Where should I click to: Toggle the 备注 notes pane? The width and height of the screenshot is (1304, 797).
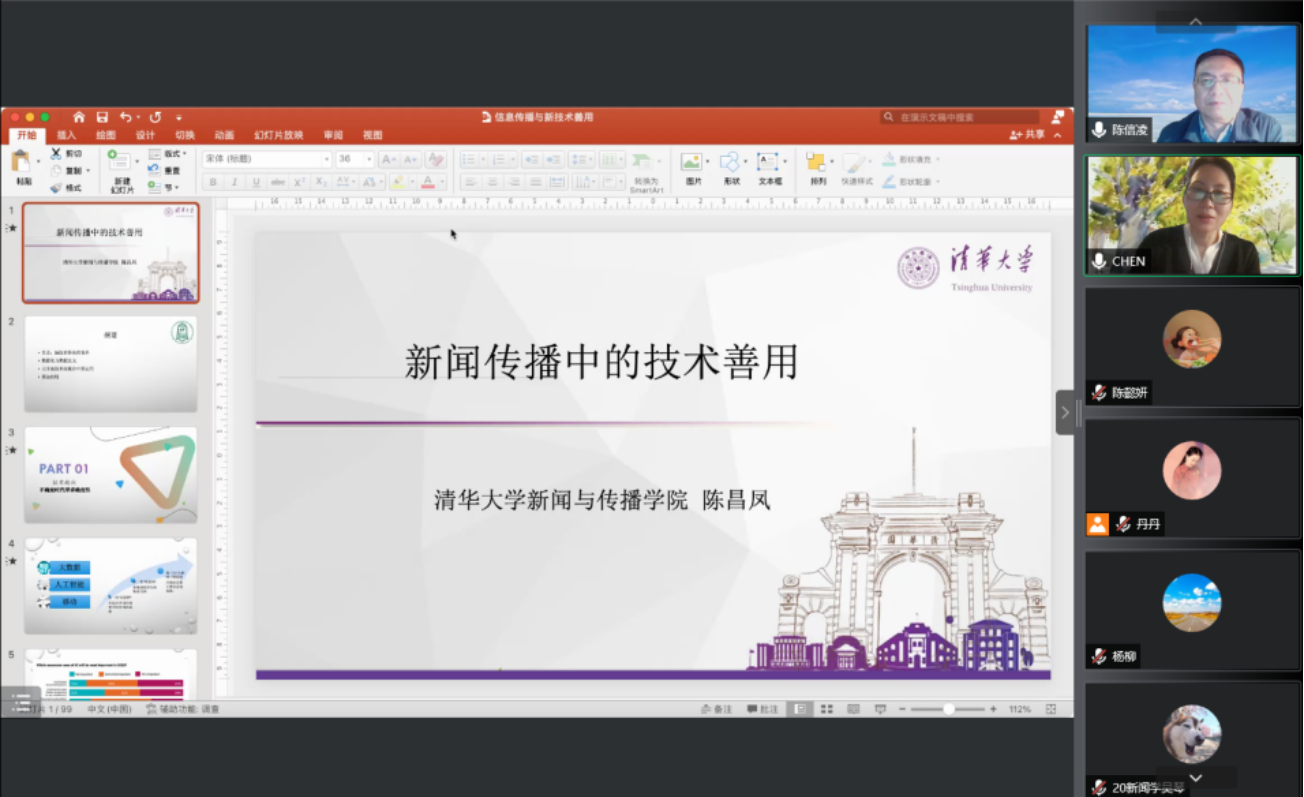pyautogui.click(x=716, y=709)
